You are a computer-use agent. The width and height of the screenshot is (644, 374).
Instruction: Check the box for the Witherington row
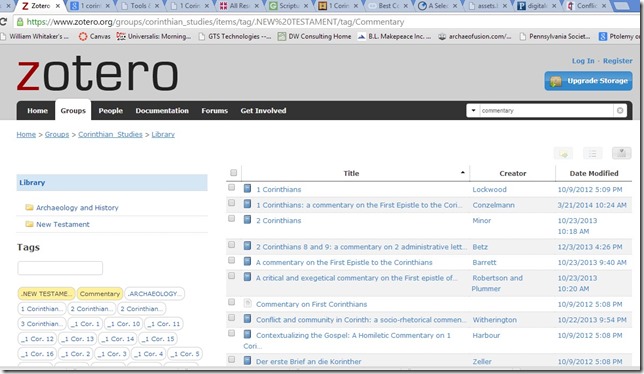tap(232, 318)
